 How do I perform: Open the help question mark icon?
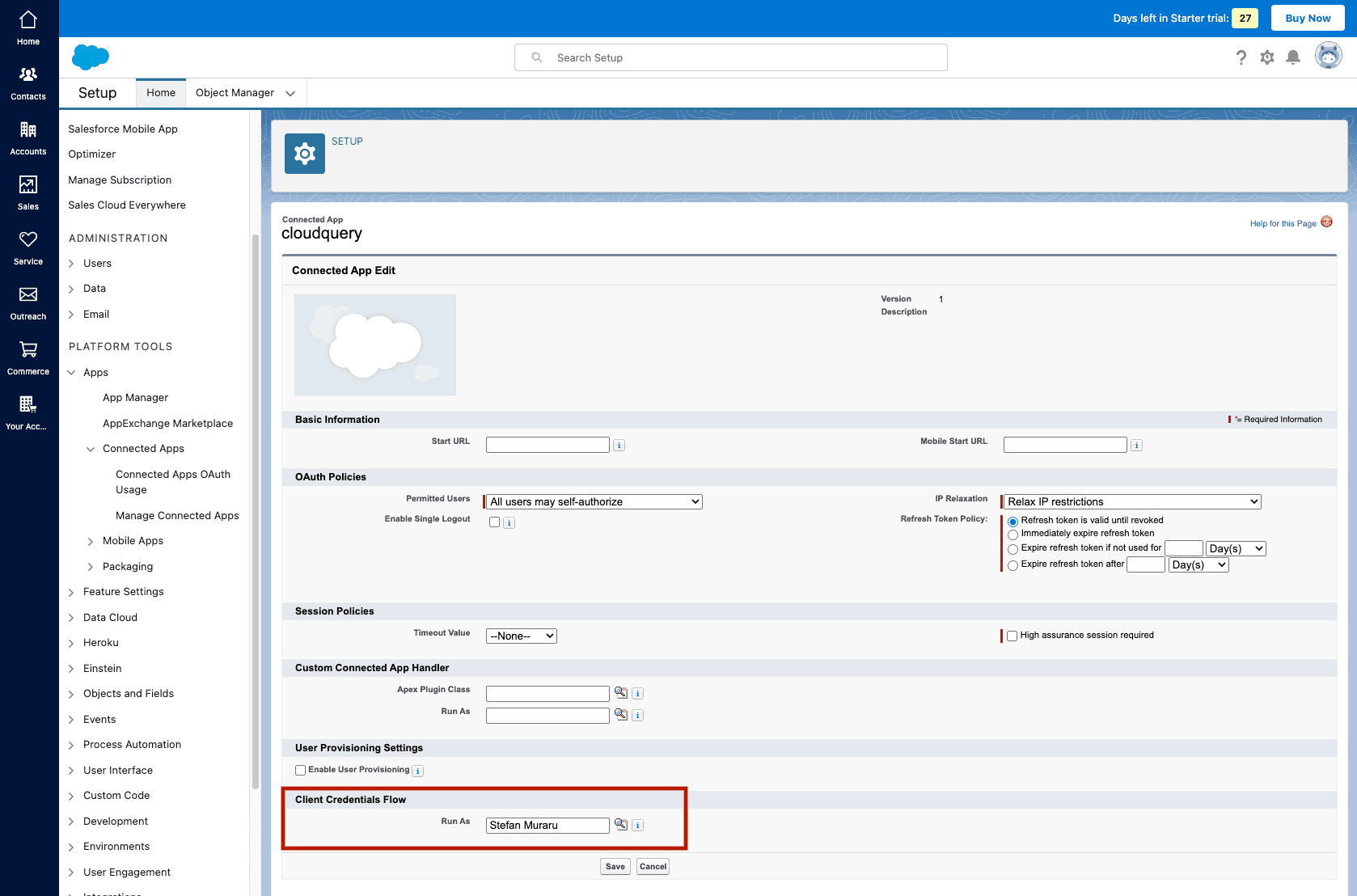pyautogui.click(x=1241, y=57)
